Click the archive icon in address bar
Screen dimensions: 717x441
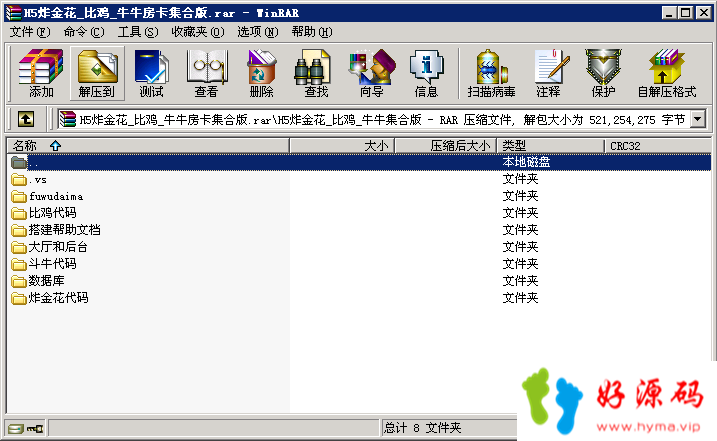click(68, 119)
